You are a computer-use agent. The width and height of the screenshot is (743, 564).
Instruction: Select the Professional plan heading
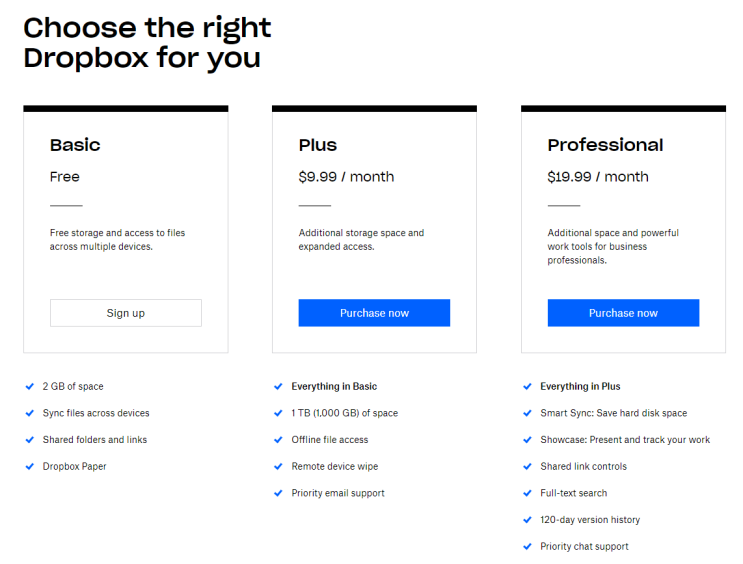point(605,145)
